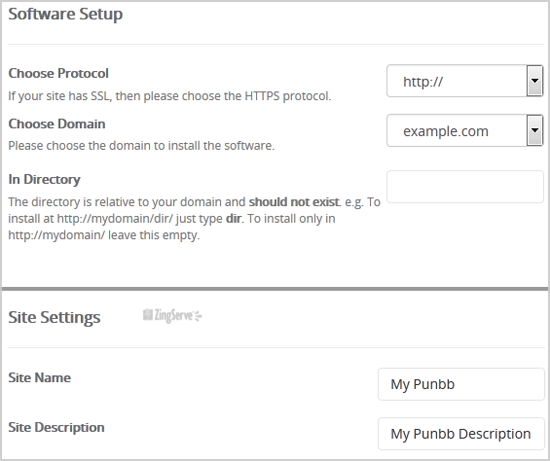550x461 pixels.
Task: Click the Site Name field with My Punbb
Action: point(461,384)
